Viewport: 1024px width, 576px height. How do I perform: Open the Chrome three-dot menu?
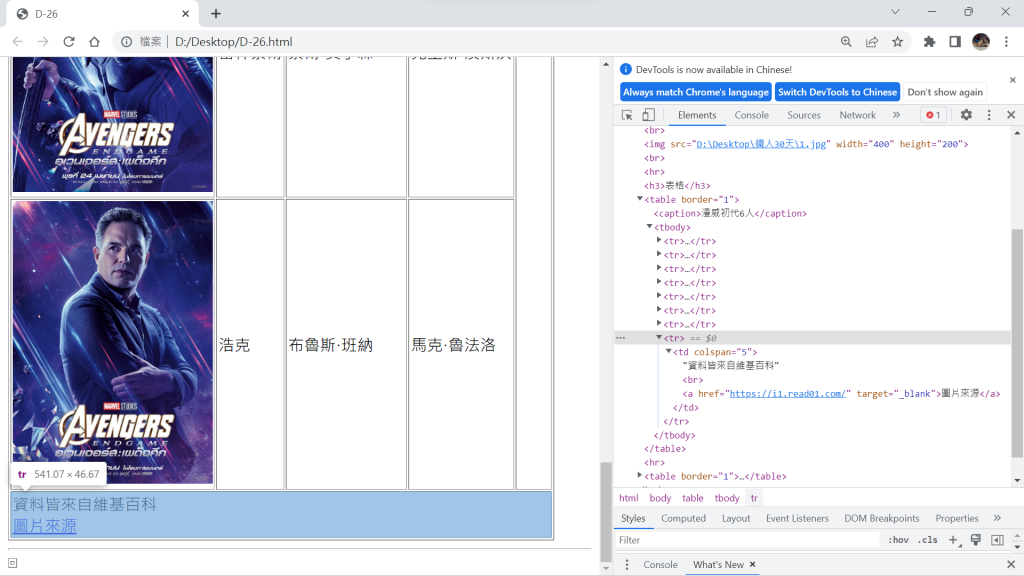1006,42
